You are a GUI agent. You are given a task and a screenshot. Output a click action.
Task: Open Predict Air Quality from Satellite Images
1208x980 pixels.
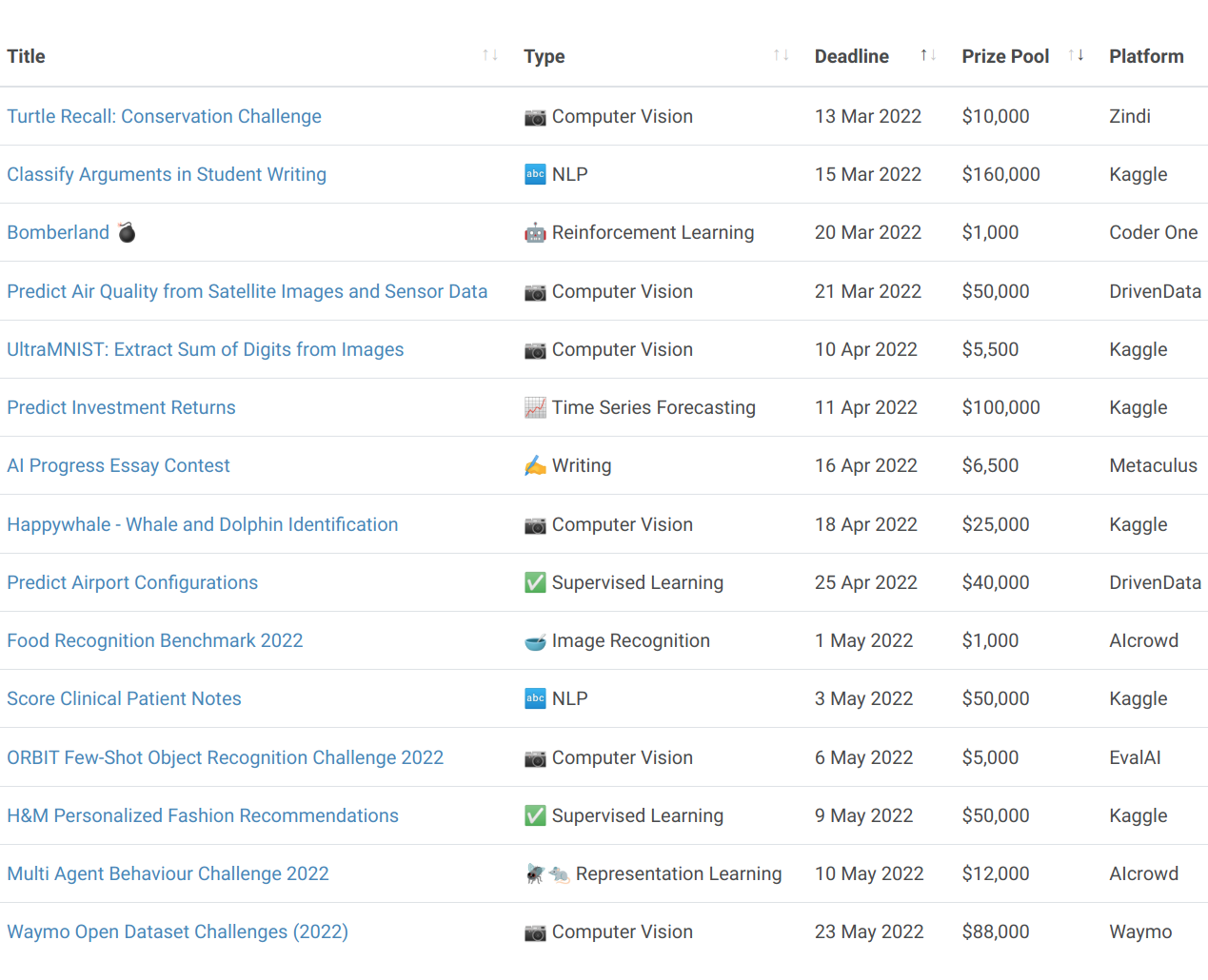248,291
